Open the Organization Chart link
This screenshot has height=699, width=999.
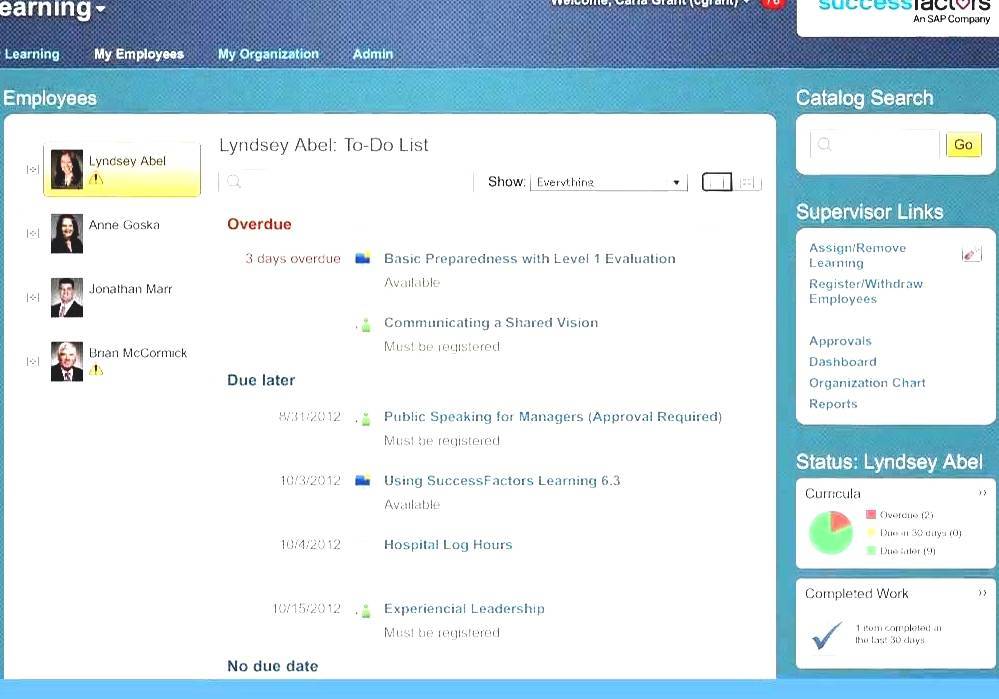(866, 383)
